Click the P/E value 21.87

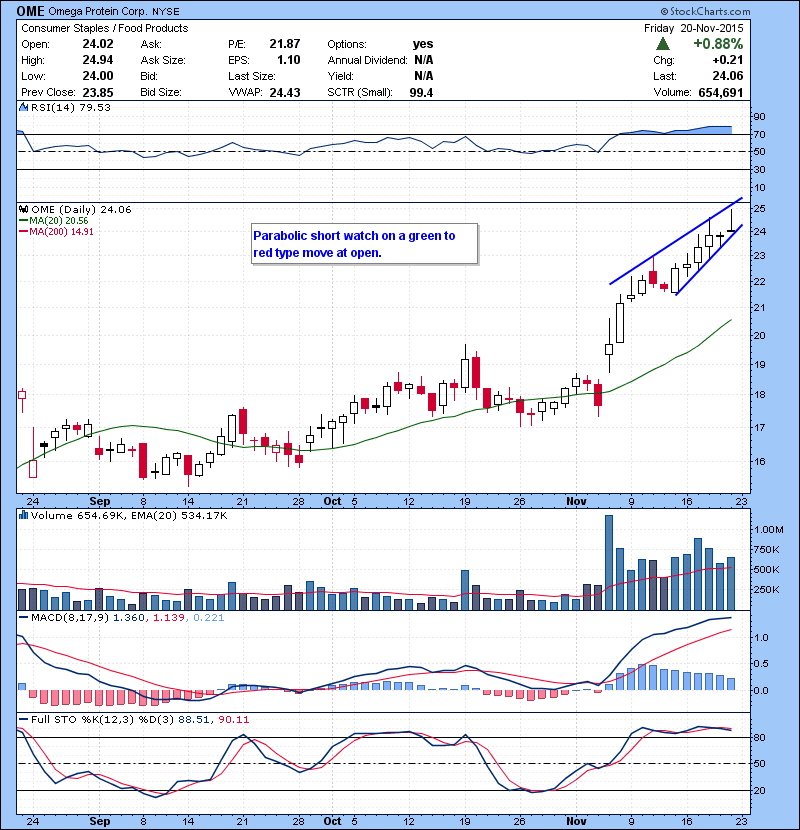(285, 44)
